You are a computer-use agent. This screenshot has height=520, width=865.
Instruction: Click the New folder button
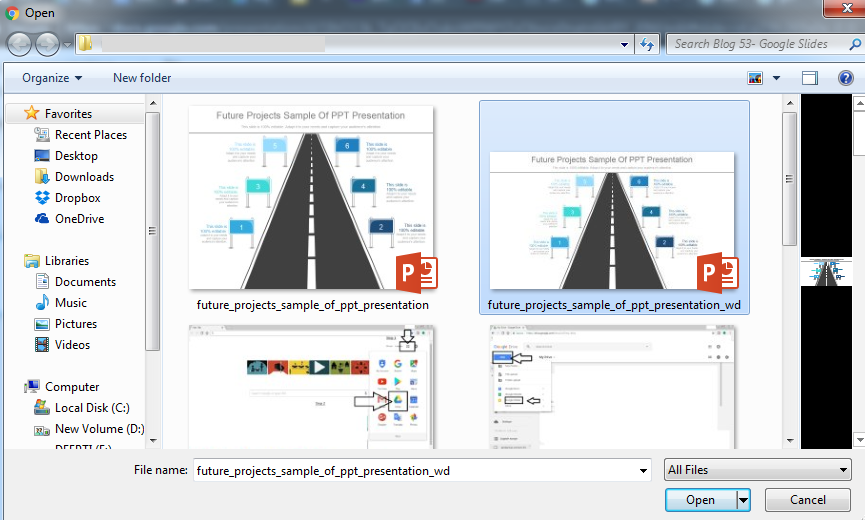(142, 78)
